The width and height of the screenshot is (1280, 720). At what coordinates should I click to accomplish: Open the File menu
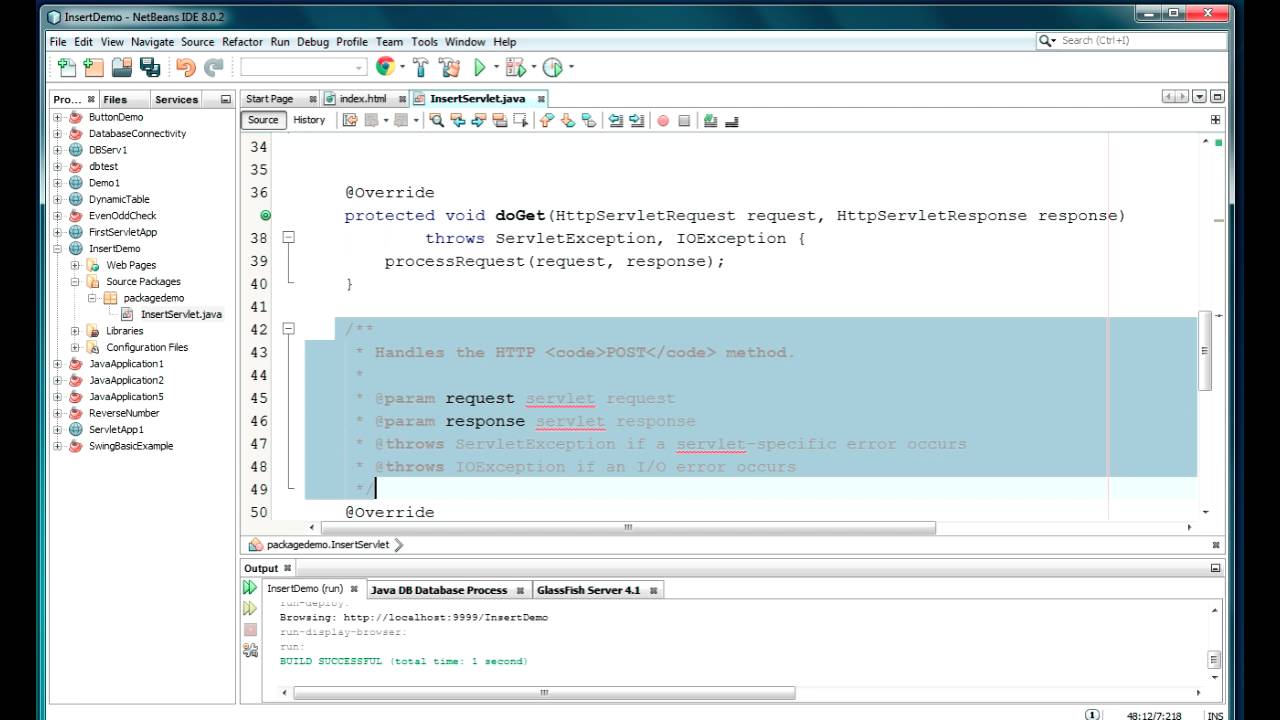[x=58, y=42]
